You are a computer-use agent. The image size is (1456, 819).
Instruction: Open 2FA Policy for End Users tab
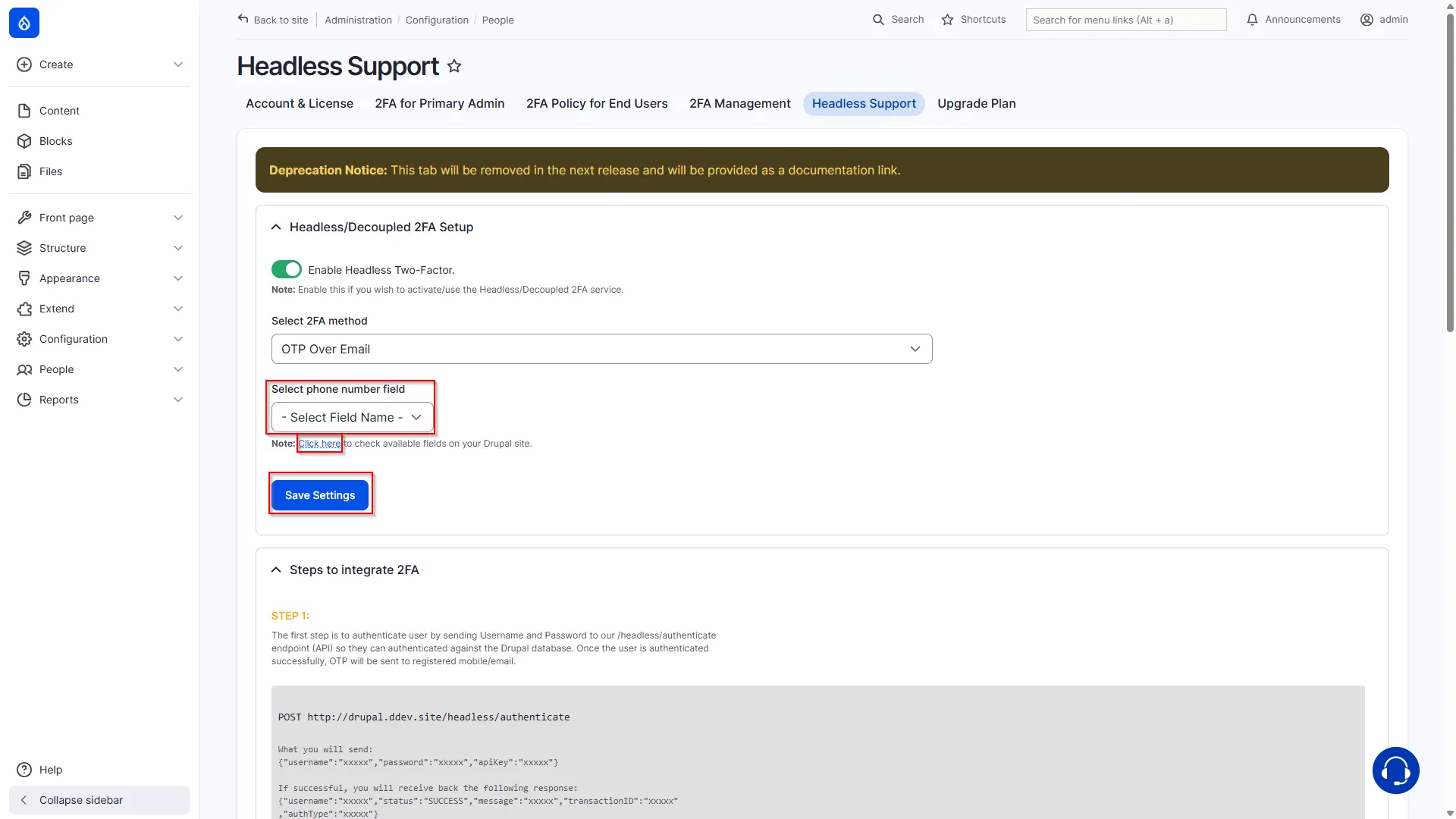(x=597, y=104)
